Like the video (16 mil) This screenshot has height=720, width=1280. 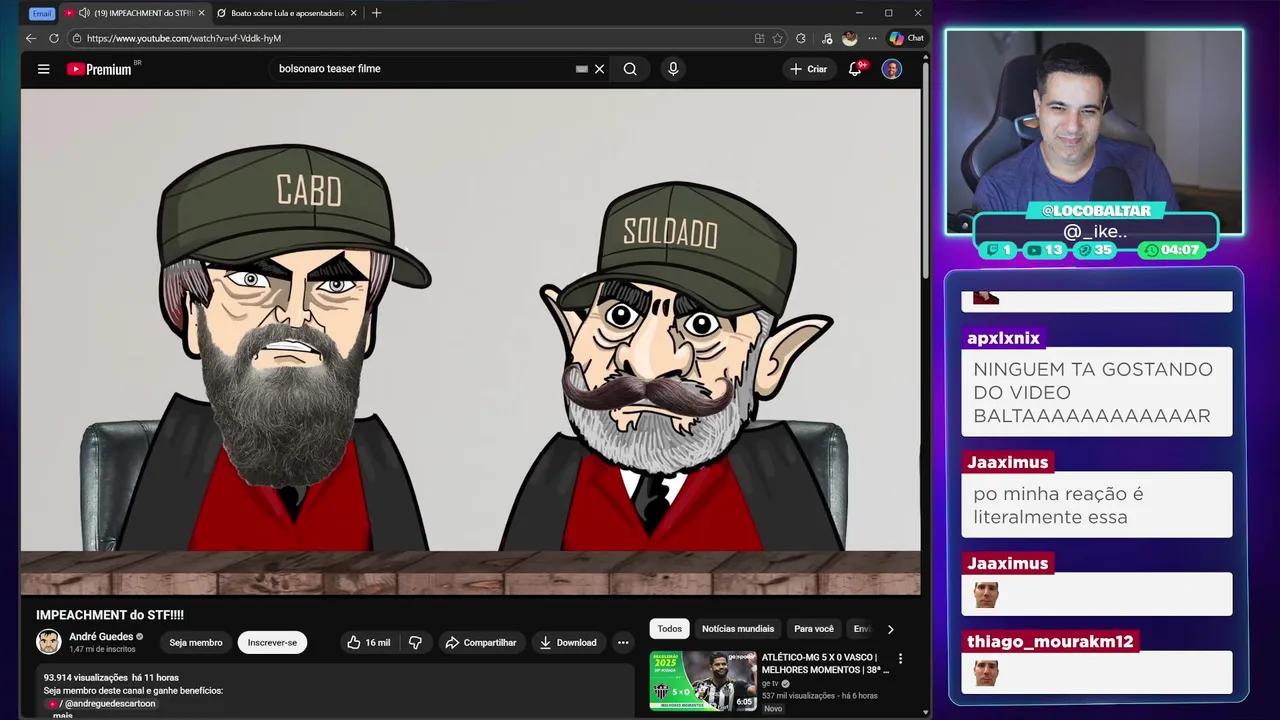(368, 642)
